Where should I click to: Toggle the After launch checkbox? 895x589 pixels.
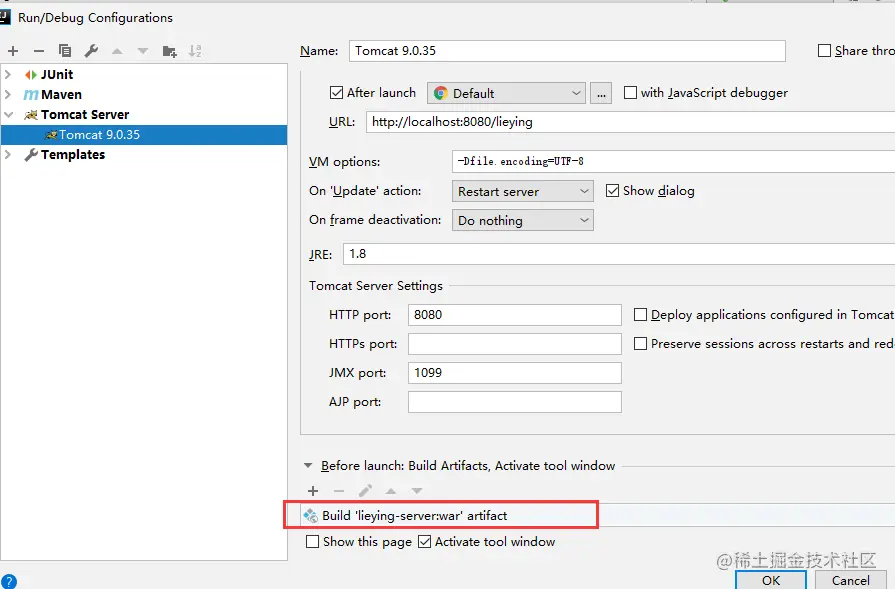(336, 92)
